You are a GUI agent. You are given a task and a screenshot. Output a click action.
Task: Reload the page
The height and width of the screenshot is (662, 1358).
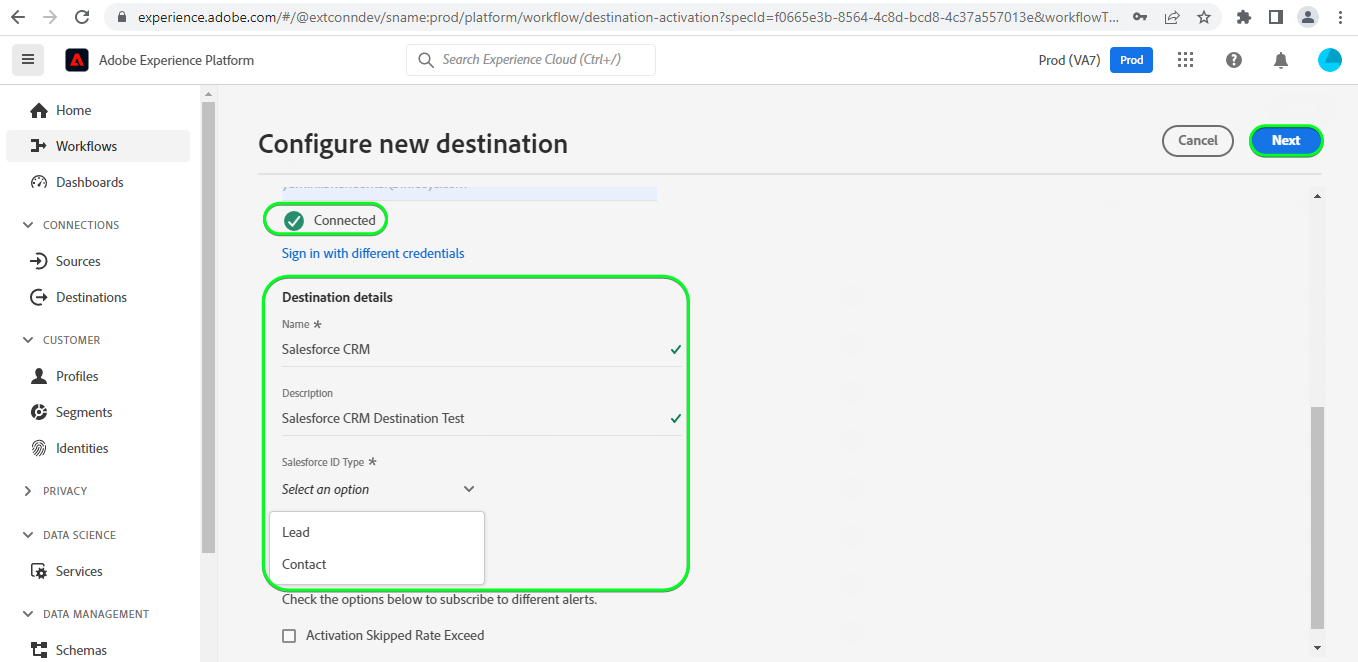point(82,17)
